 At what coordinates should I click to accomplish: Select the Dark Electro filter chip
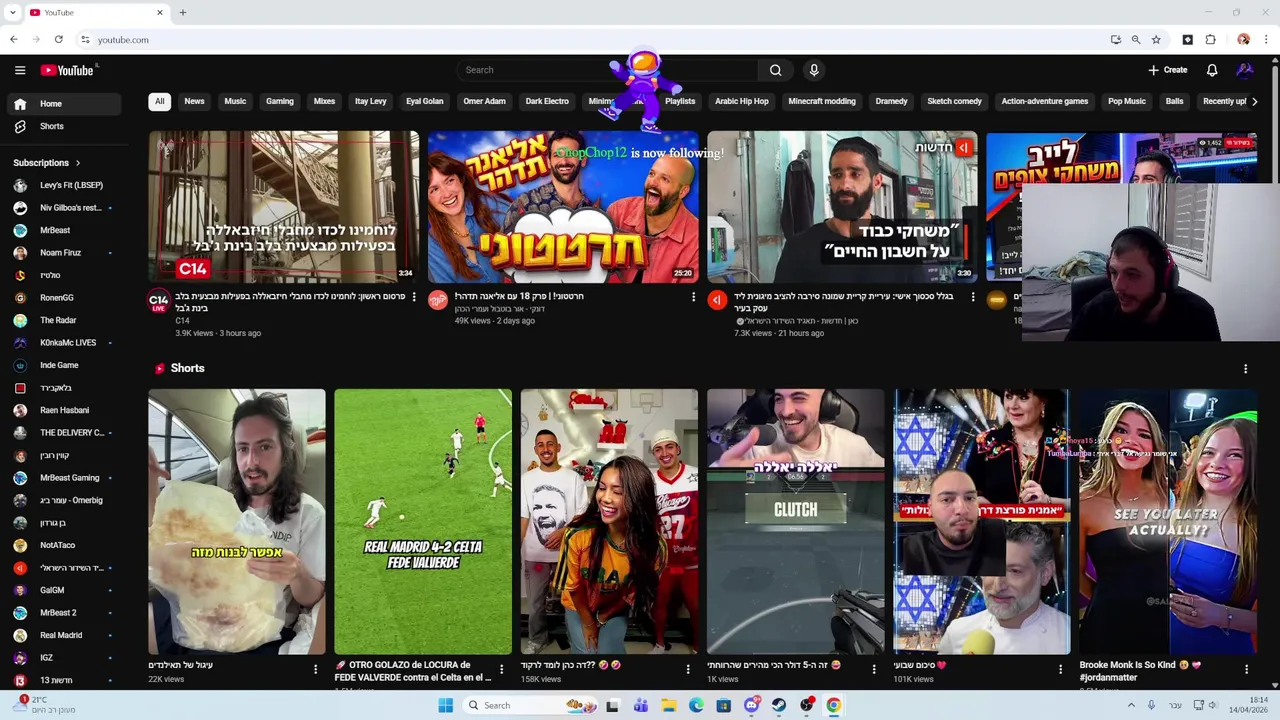547,101
